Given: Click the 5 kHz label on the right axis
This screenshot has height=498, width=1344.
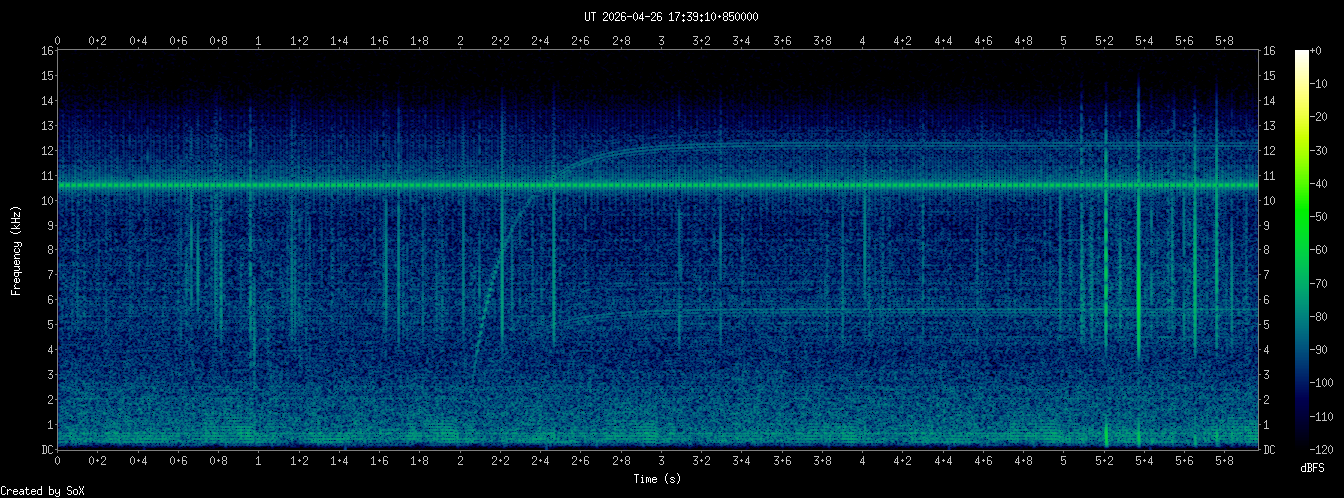Looking at the screenshot, I should coord(1269,325).
